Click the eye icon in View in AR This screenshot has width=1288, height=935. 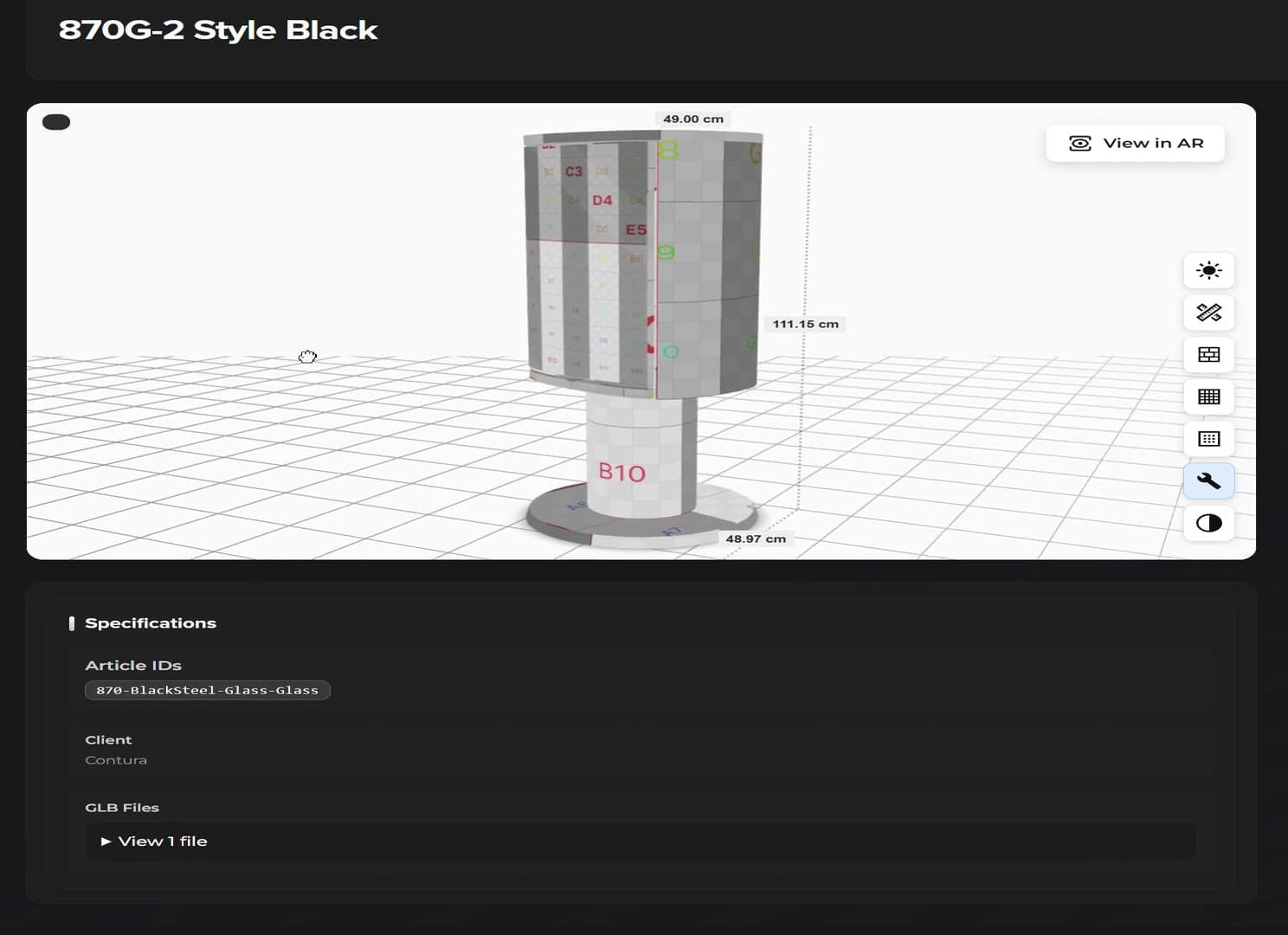[x=1079, y=144]
